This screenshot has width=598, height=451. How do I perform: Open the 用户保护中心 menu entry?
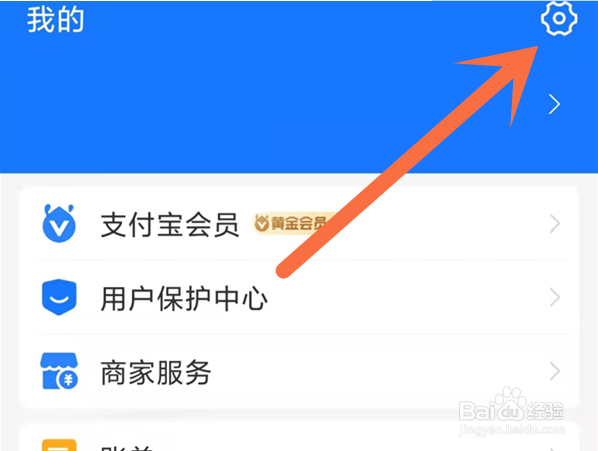point(299,297)
